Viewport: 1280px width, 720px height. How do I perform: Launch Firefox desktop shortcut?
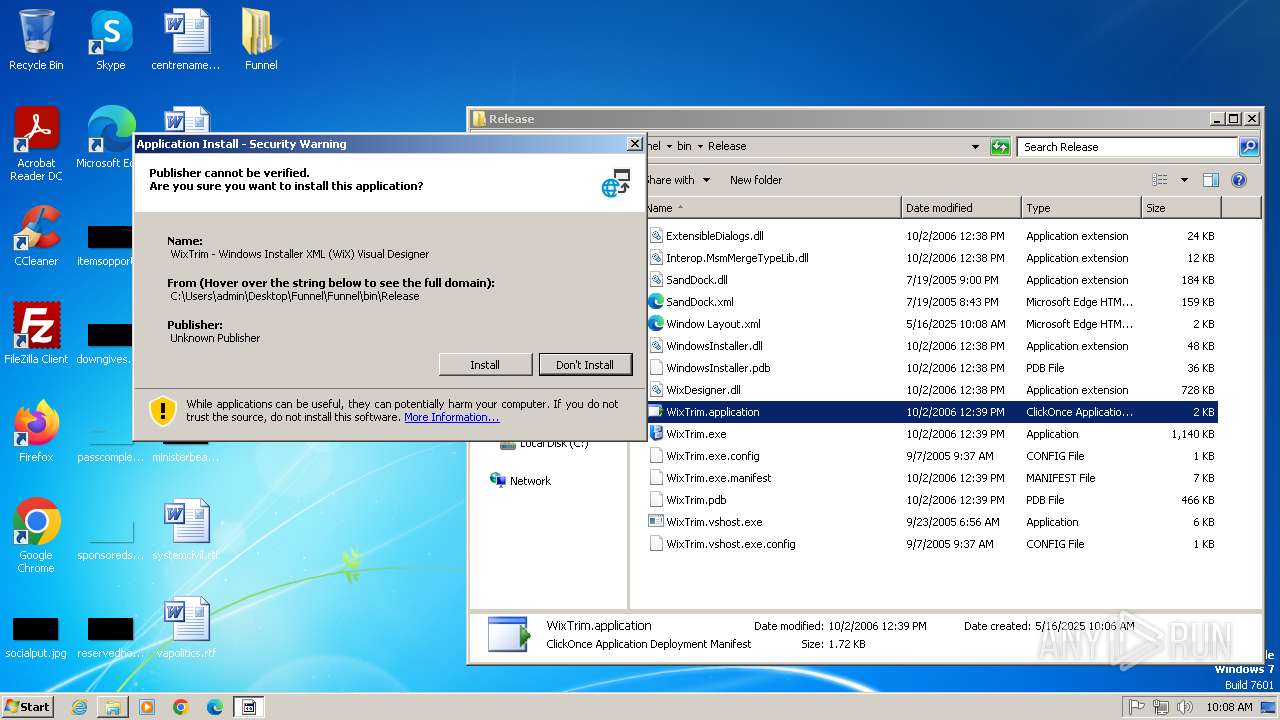(x=36, y=431)
